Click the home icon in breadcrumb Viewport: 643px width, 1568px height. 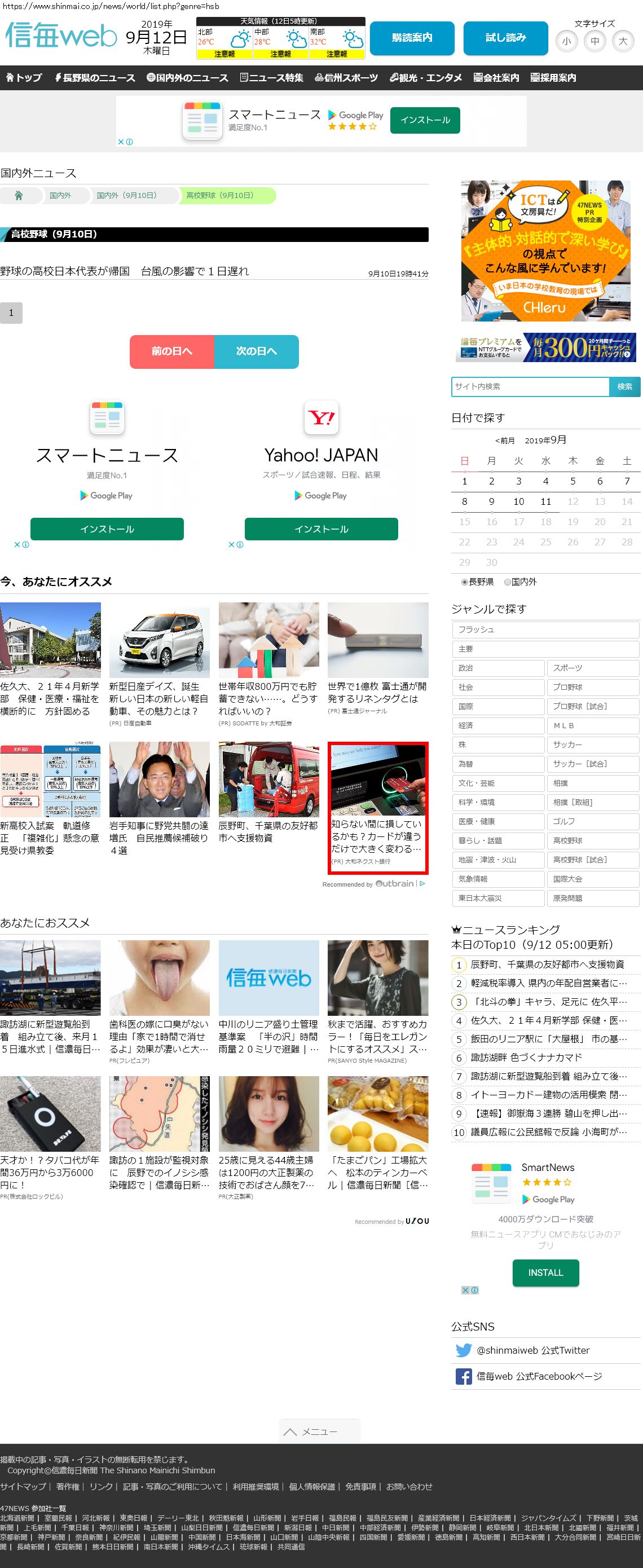[x=19, y=195]
